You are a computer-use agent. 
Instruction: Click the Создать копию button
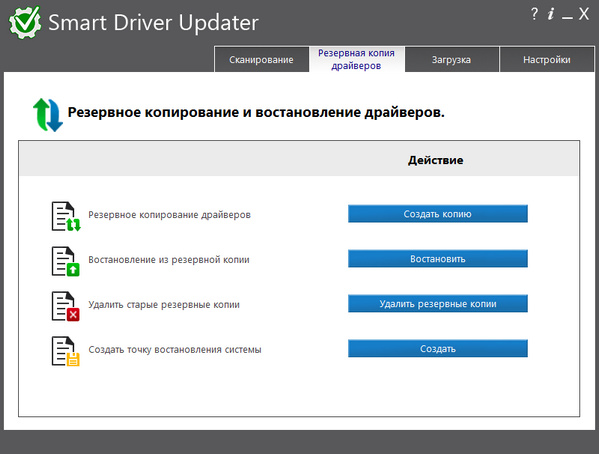438,214
